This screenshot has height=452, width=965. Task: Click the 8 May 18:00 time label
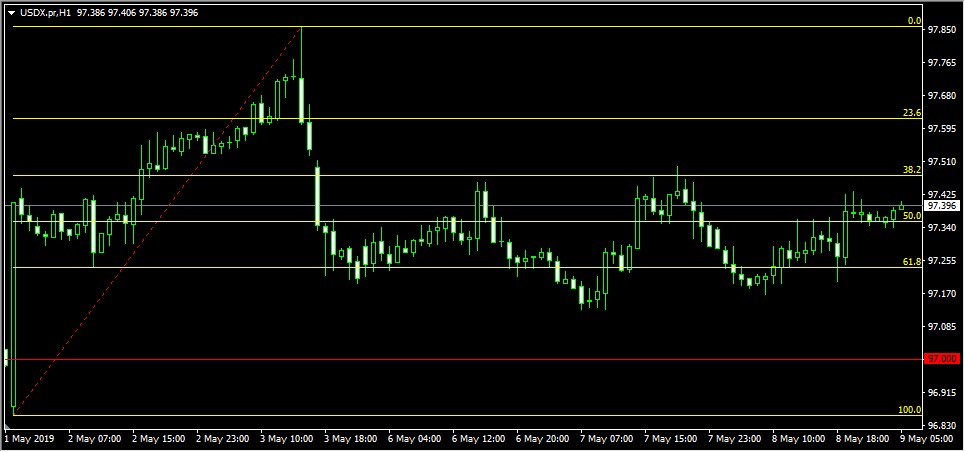pos(863,439)
